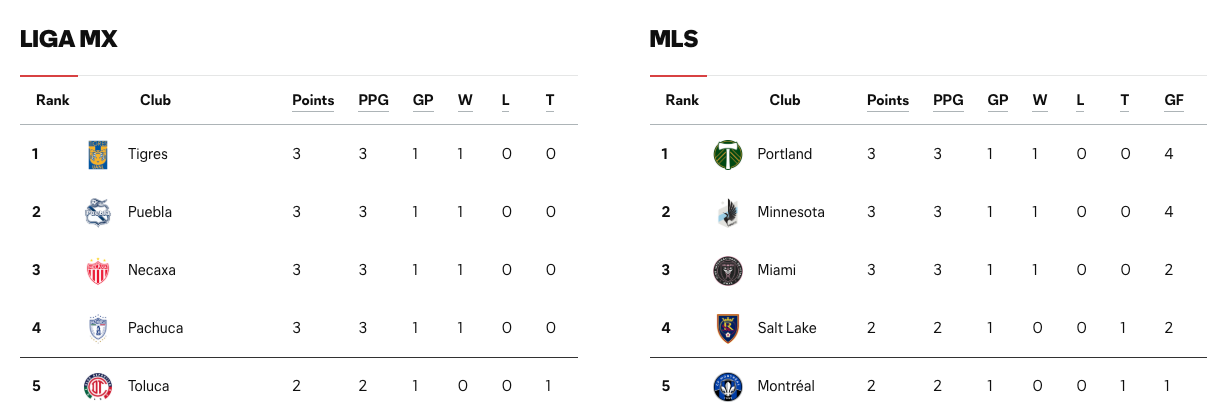Screen dimensions: 1224x419
Task: Sort Liga MX table by Points header
Action: pos(313,100)
